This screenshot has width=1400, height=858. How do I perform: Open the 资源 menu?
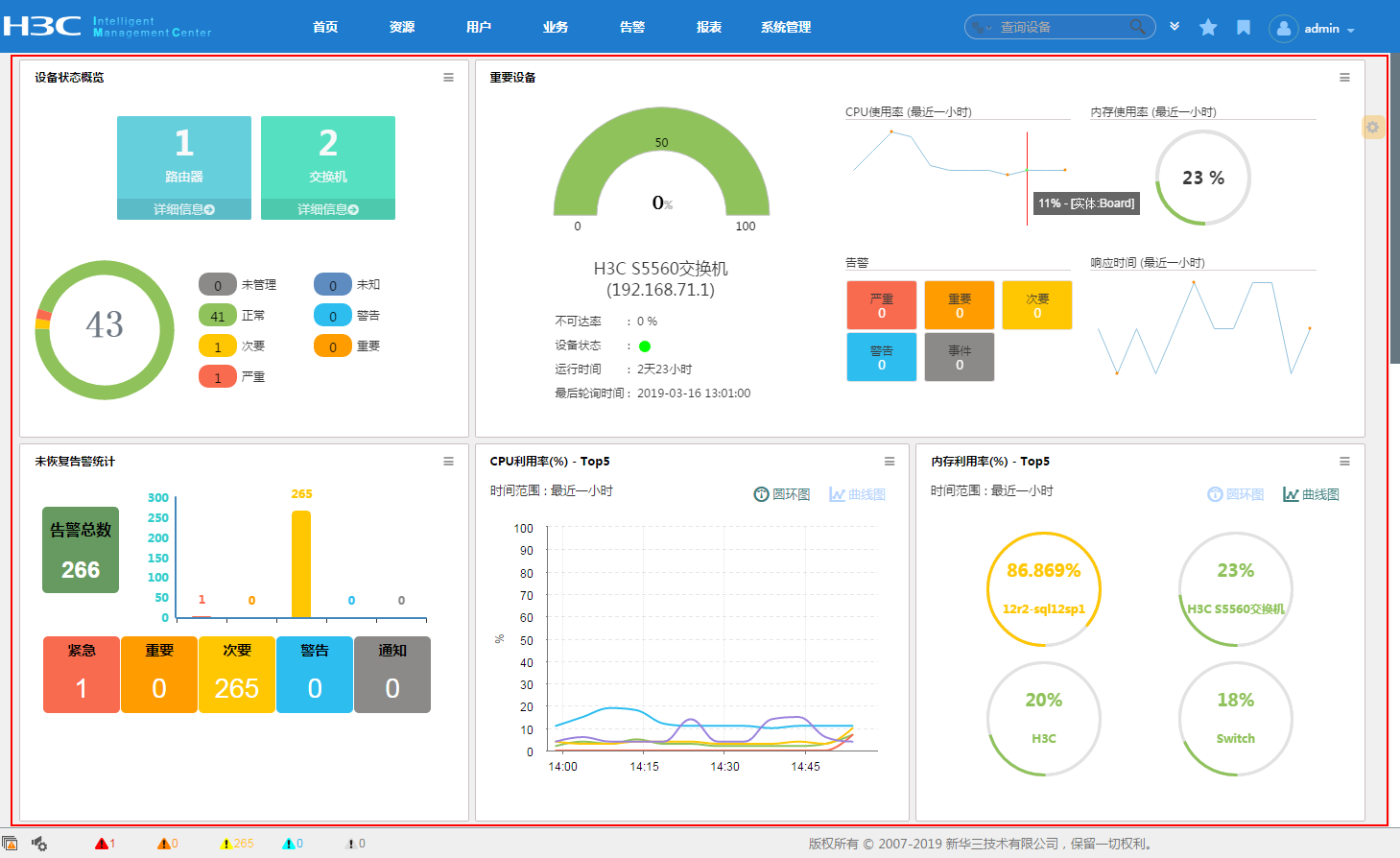402,28
